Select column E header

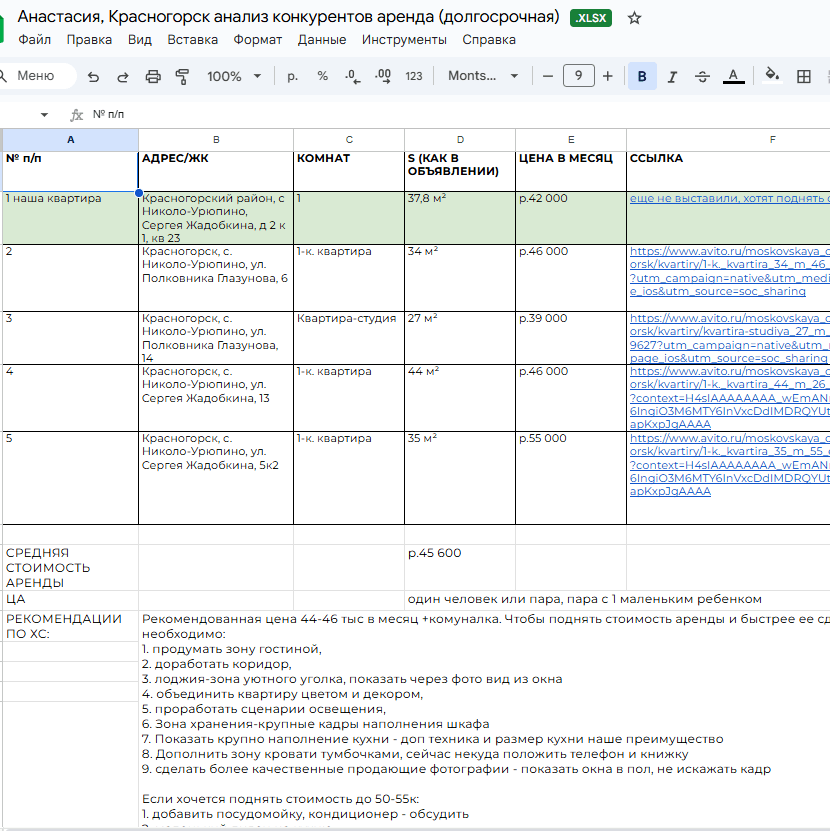coord(571,140)
